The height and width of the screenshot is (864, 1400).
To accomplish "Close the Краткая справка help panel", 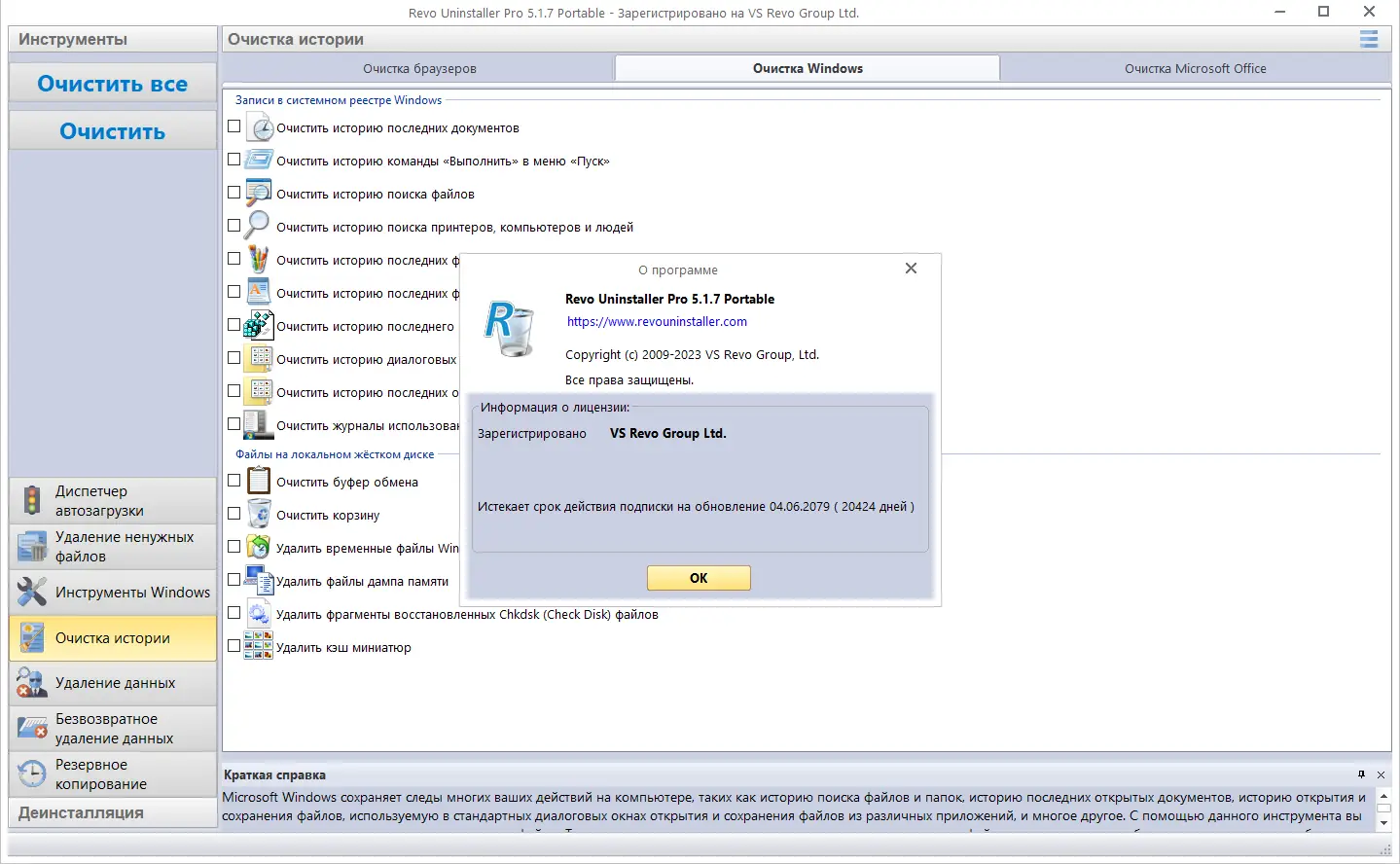I will click(1381, 774).
